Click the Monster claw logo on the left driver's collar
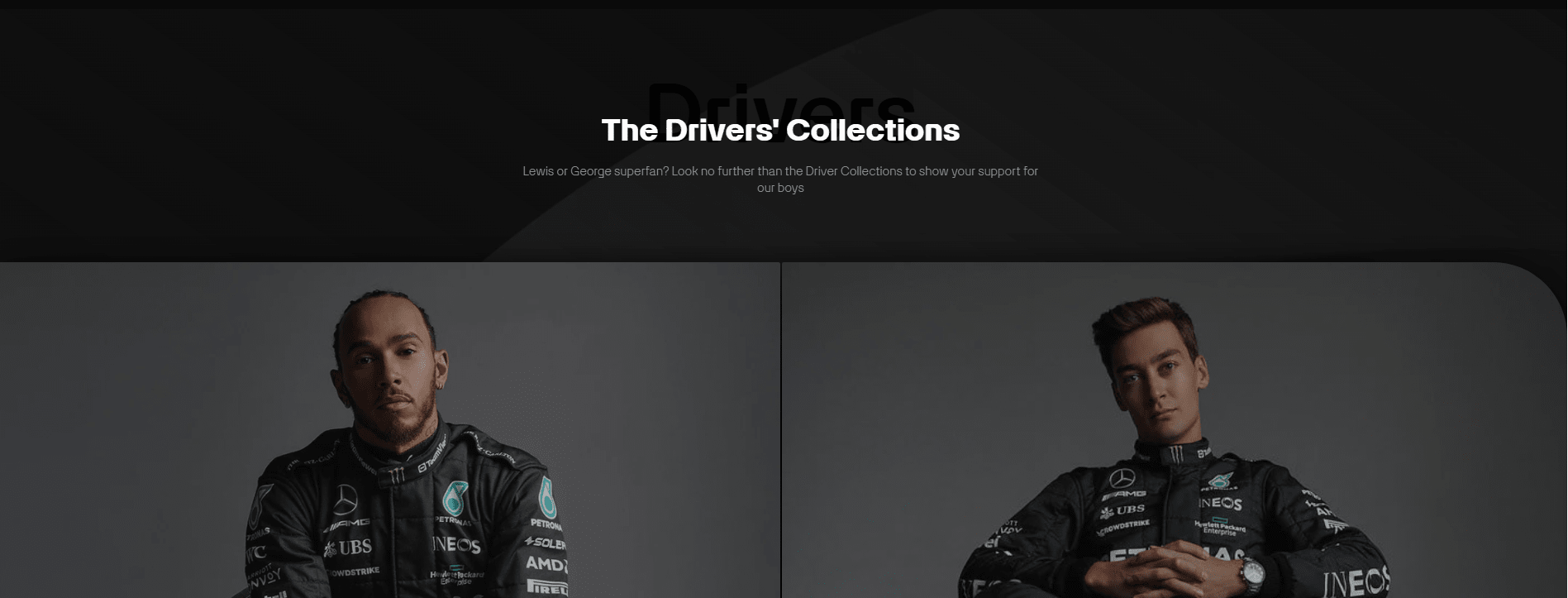 pyautogui.click(x=397, y=475)
